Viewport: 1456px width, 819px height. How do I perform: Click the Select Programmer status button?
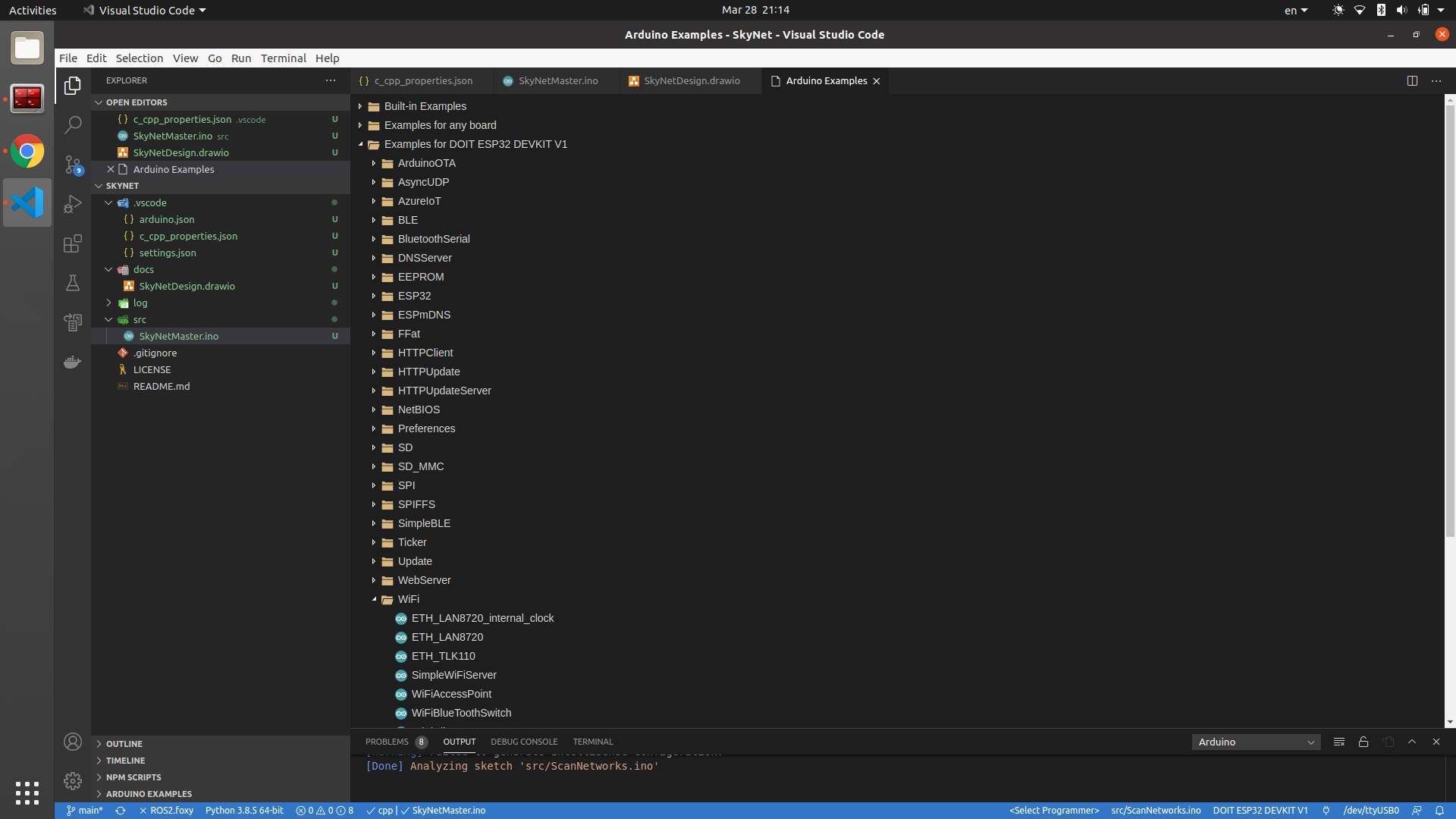click(x=1054, y=810)
